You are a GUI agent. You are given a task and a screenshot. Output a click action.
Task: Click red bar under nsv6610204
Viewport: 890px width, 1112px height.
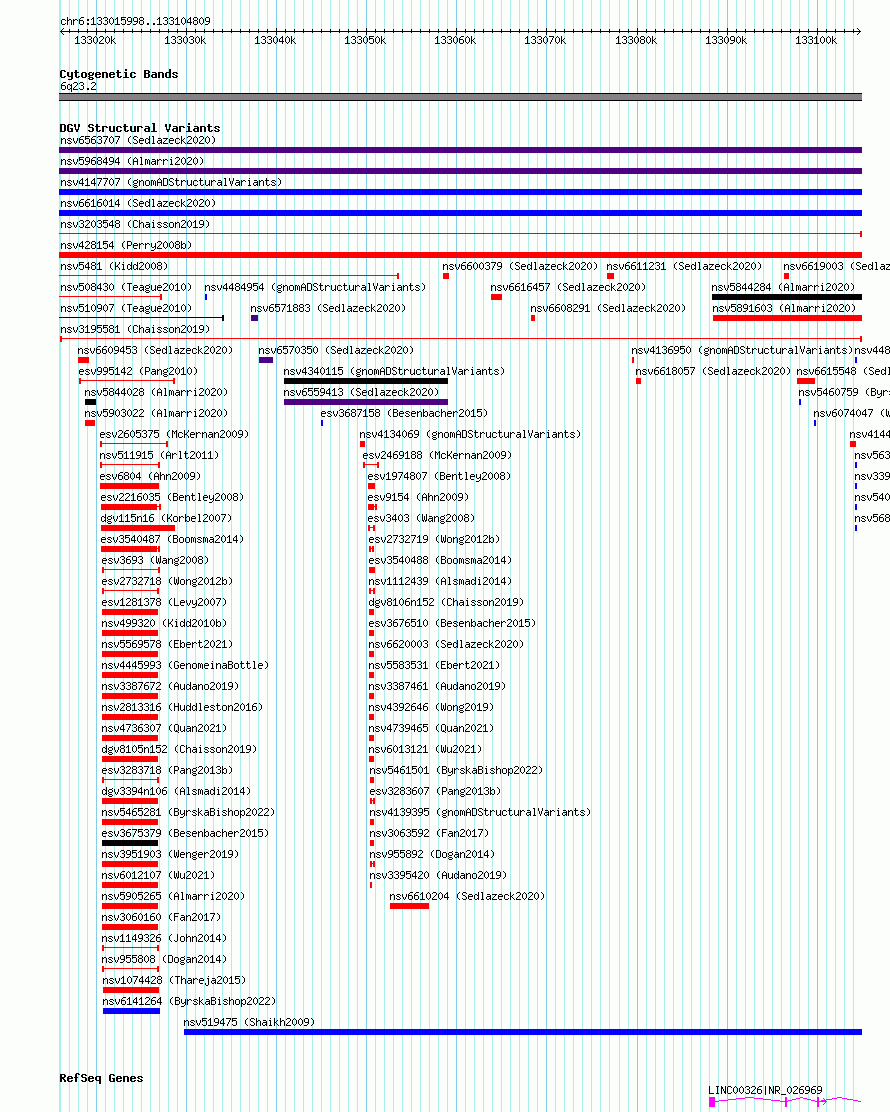tap(409, 906)
